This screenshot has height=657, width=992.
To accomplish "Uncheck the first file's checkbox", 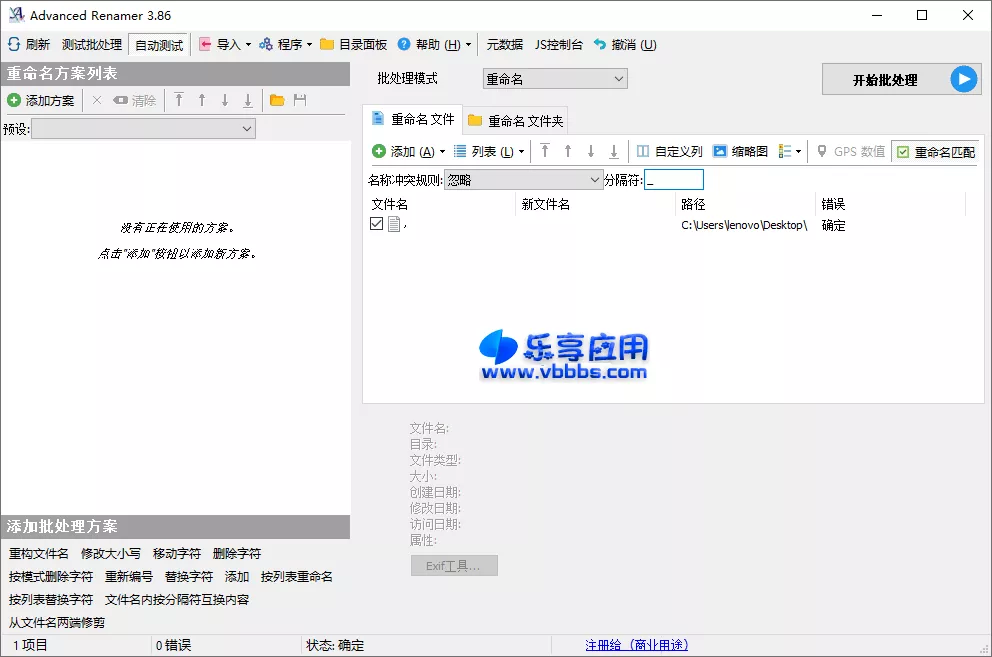I will tap(376, 223).
